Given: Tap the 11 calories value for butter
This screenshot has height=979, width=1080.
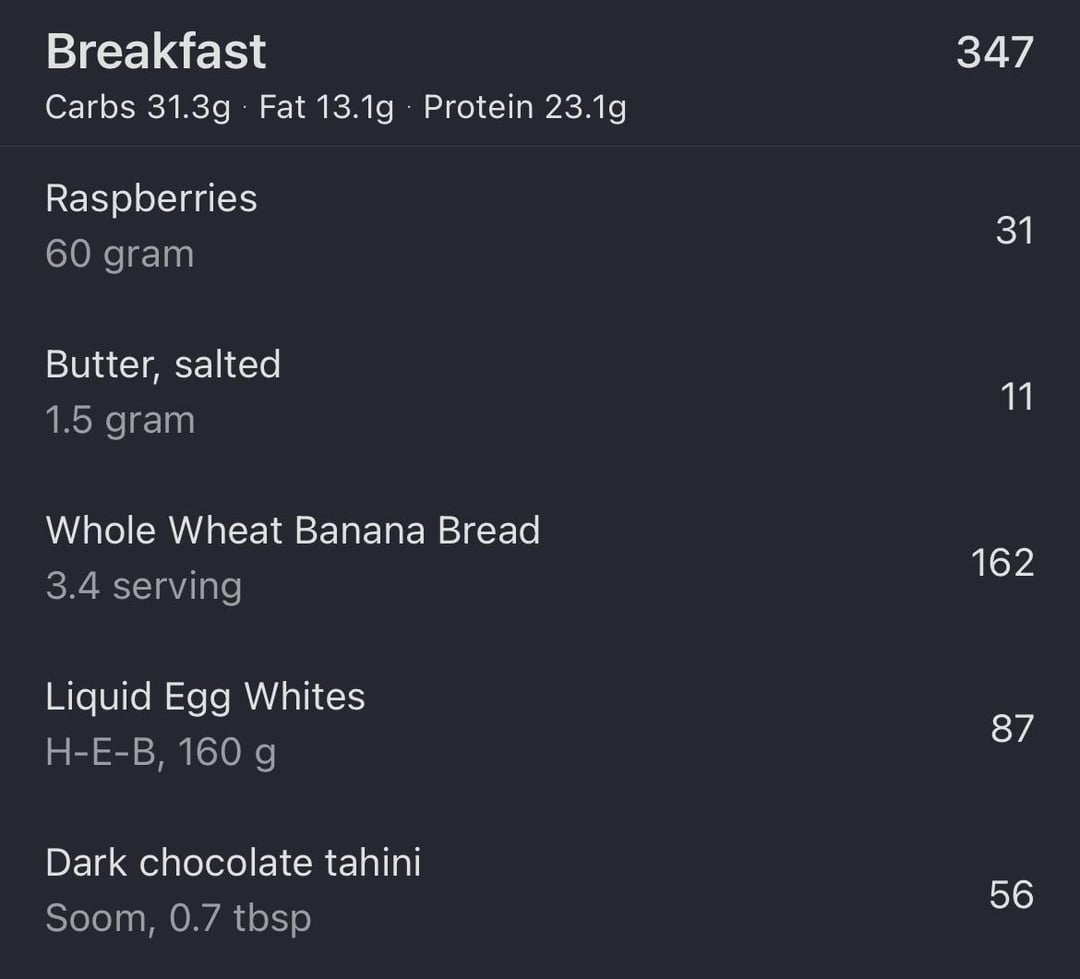Looking at the screenshot, I should (x=1017, y=397).
